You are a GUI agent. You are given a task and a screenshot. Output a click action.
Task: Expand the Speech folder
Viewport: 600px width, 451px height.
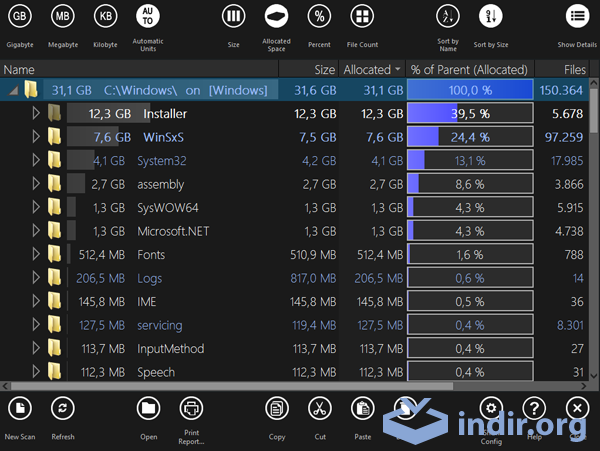pos(36,372)
